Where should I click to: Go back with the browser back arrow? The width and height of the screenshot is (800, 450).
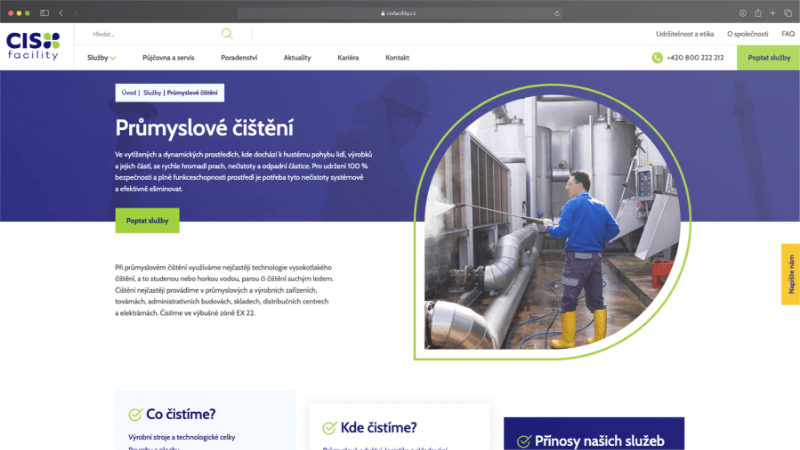(x=61, y=12)
